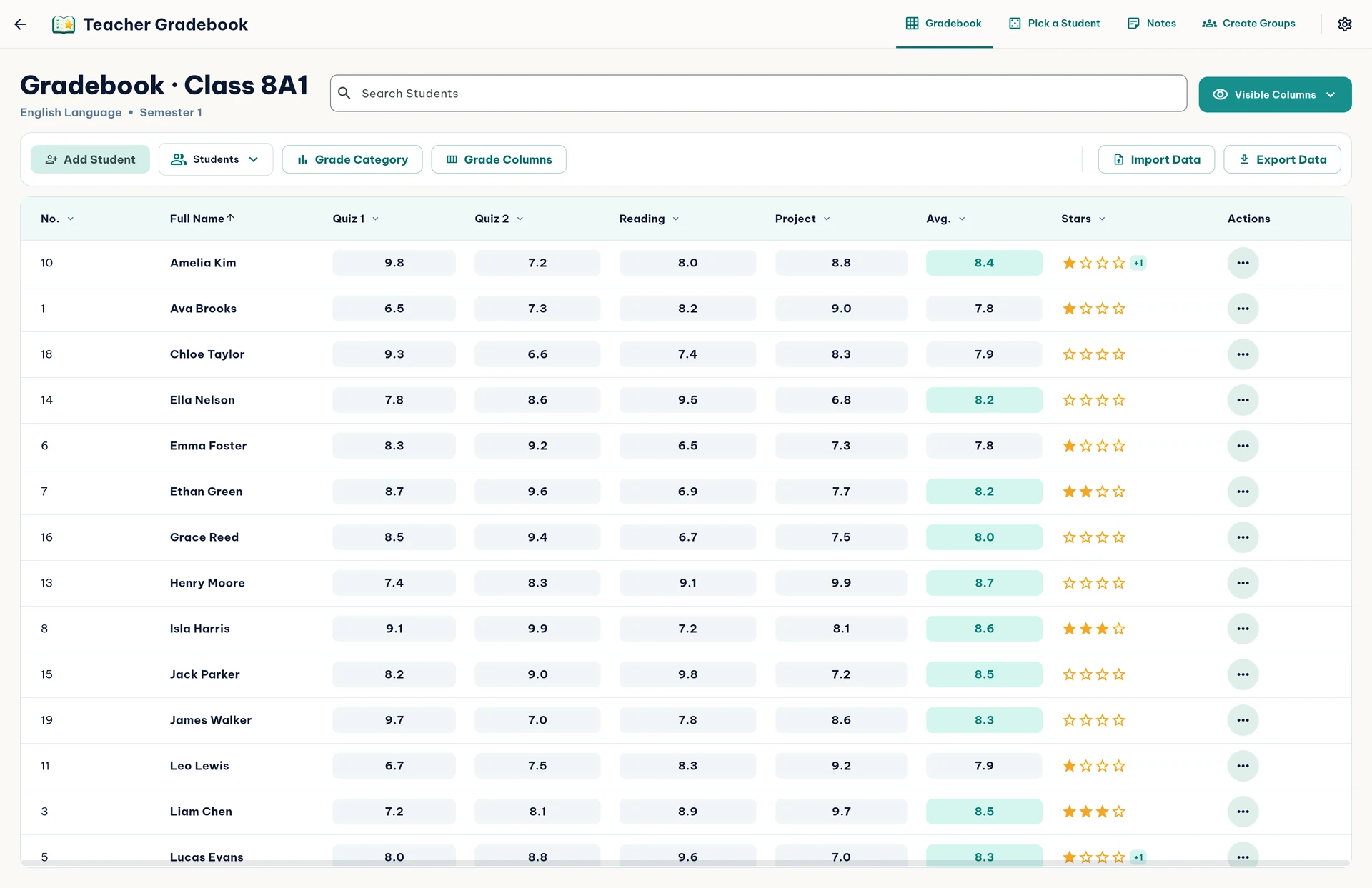Click the Add Student button

pos(90,159)
